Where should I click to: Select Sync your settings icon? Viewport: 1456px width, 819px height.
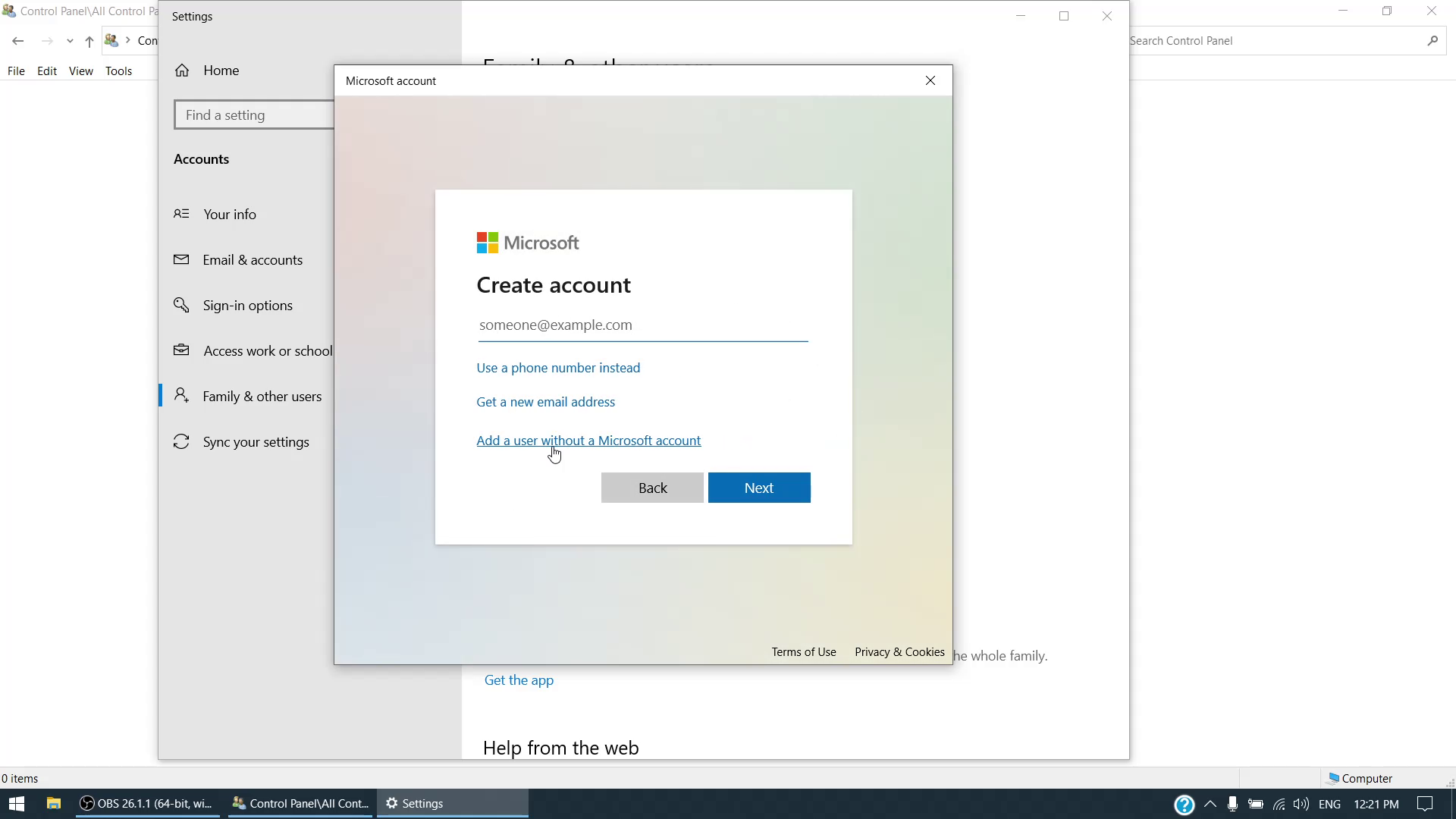[x=181, y=441]
